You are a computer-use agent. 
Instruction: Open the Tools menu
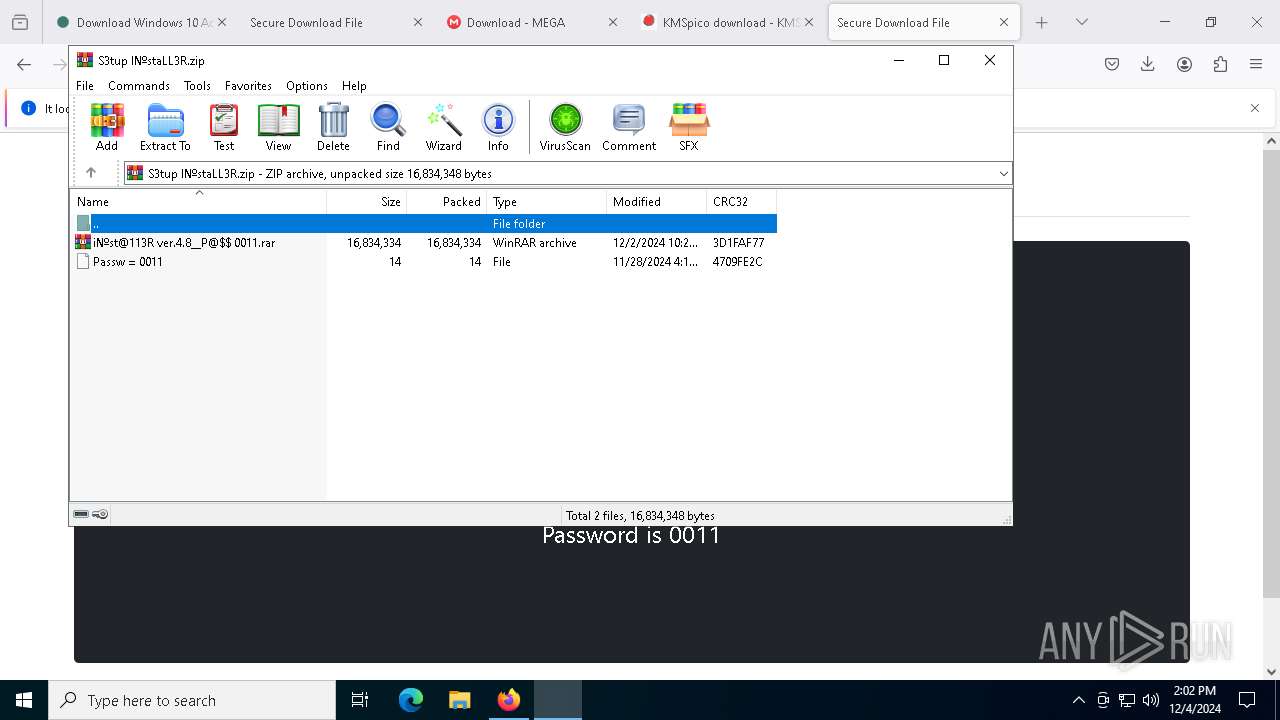[197, 86]
